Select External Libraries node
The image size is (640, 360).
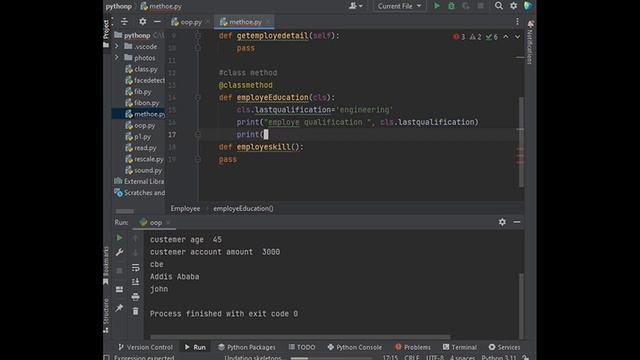click(x=139, y=181)
